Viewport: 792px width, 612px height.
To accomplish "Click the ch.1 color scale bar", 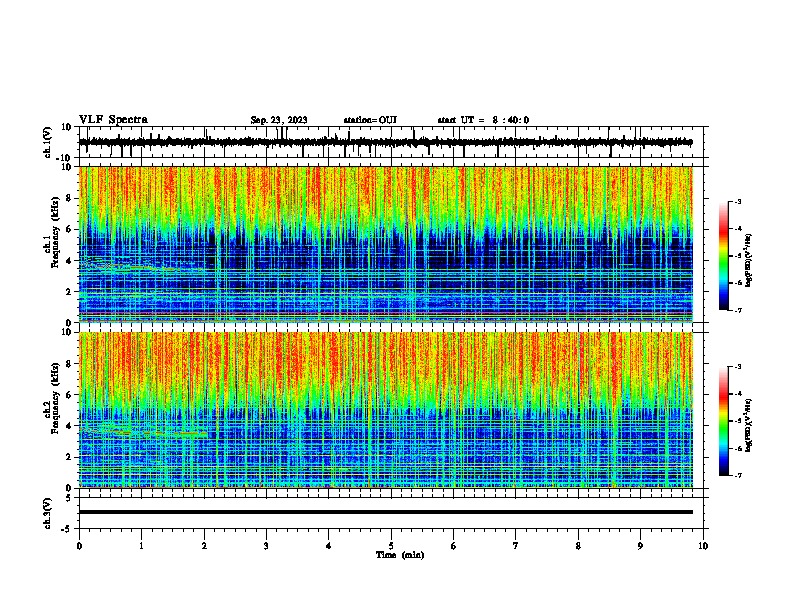I will click(x=723, y=256).
